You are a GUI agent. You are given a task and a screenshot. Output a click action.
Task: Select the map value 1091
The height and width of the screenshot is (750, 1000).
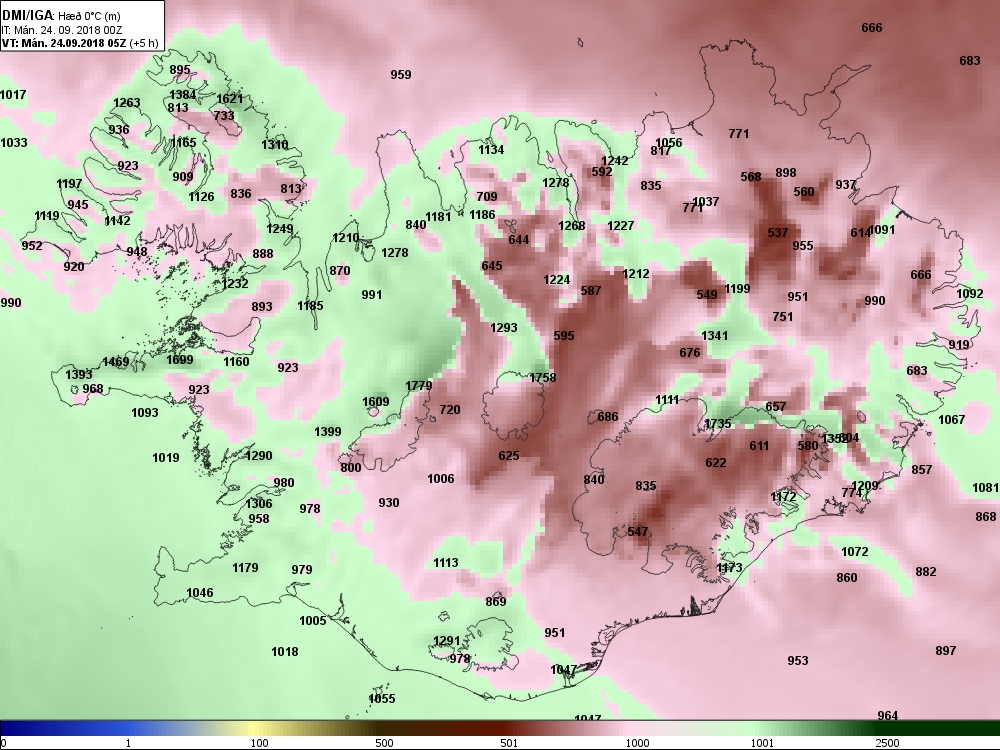tap(883, 230)
